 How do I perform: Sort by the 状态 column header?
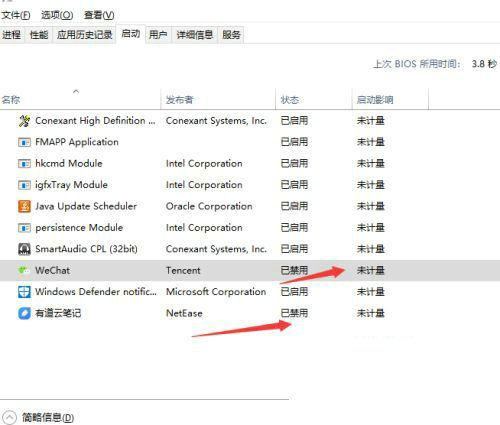click(314, 99)
